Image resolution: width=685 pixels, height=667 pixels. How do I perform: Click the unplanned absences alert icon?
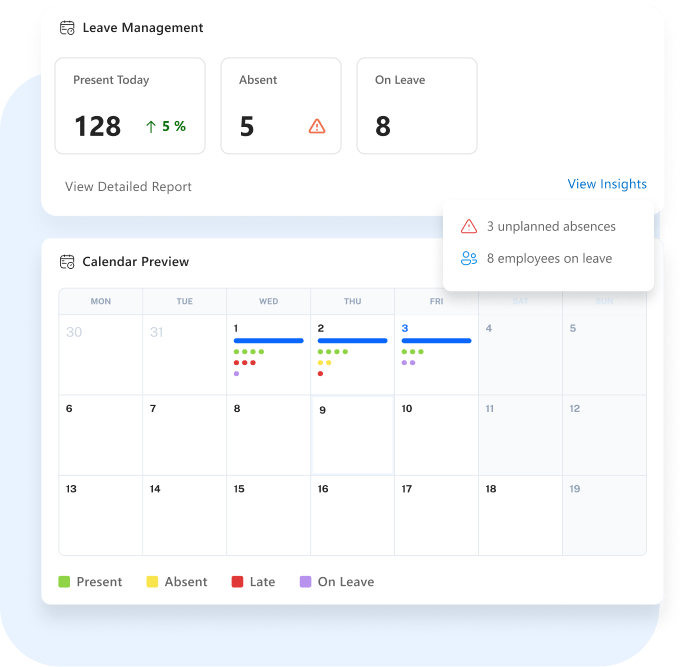tap(469, 226)
